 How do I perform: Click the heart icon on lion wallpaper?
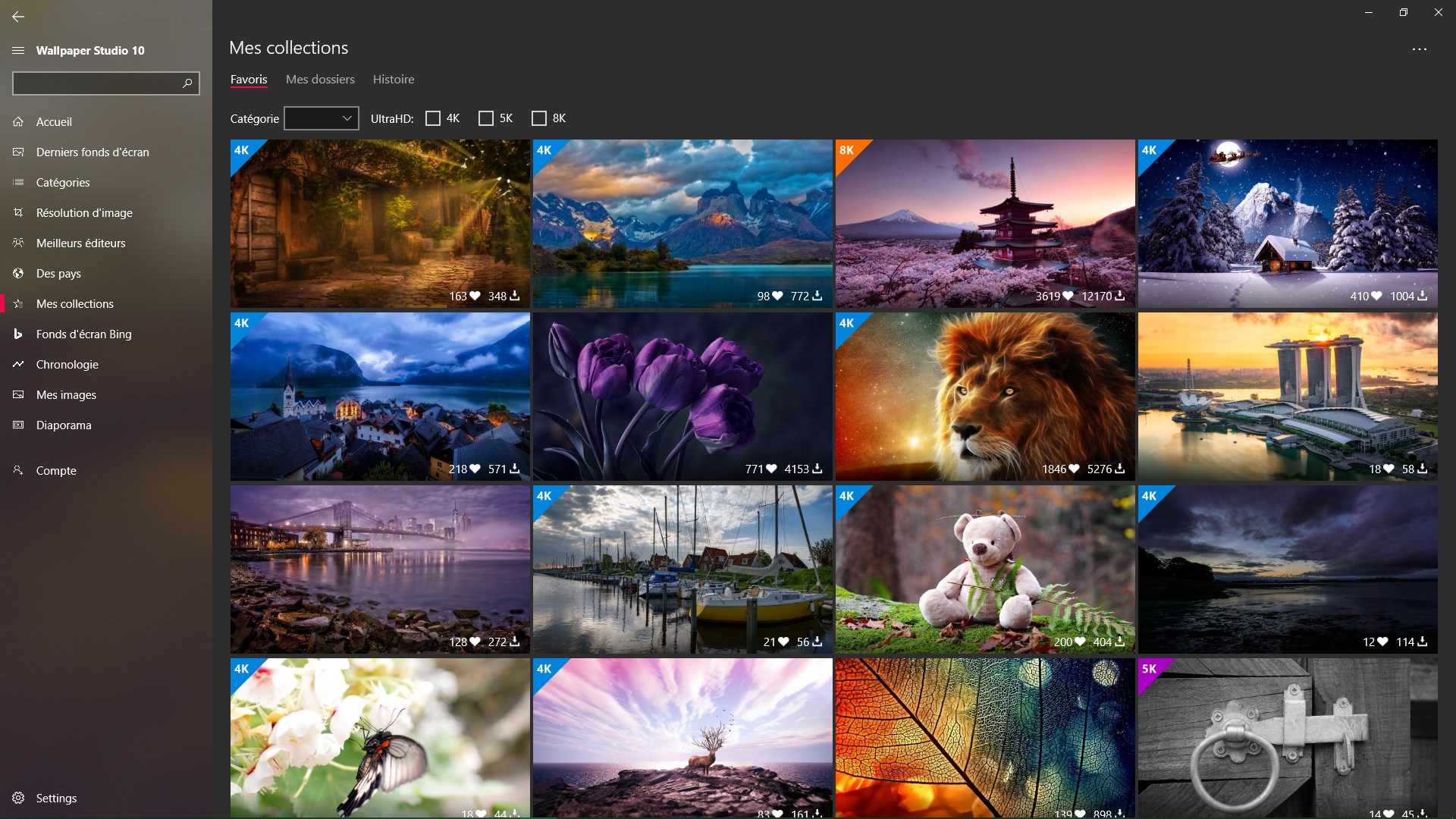click(1073, 469)
